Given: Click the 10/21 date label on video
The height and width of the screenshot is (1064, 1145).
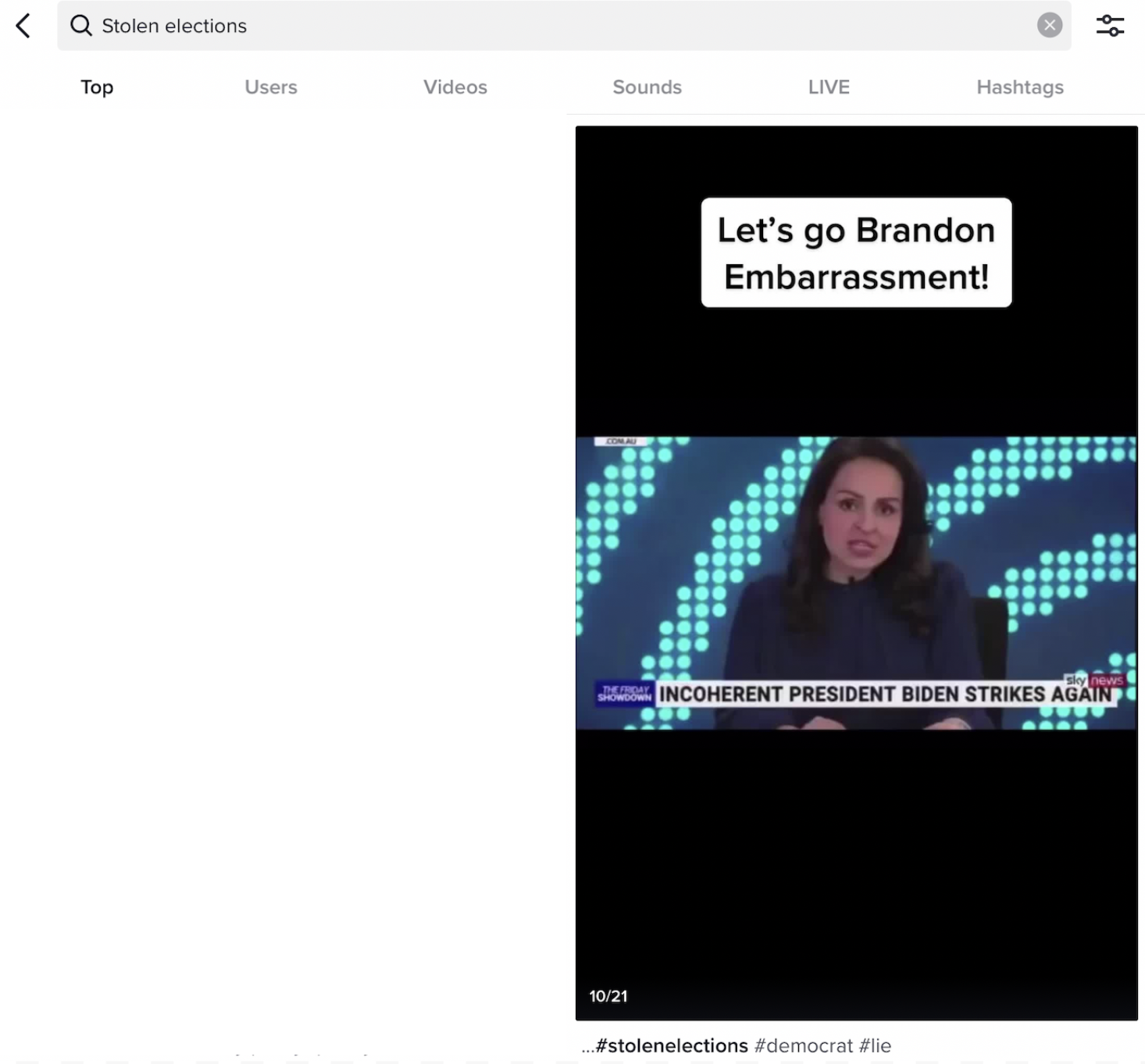Looking at the screenshot, I should tap(608, 996).
